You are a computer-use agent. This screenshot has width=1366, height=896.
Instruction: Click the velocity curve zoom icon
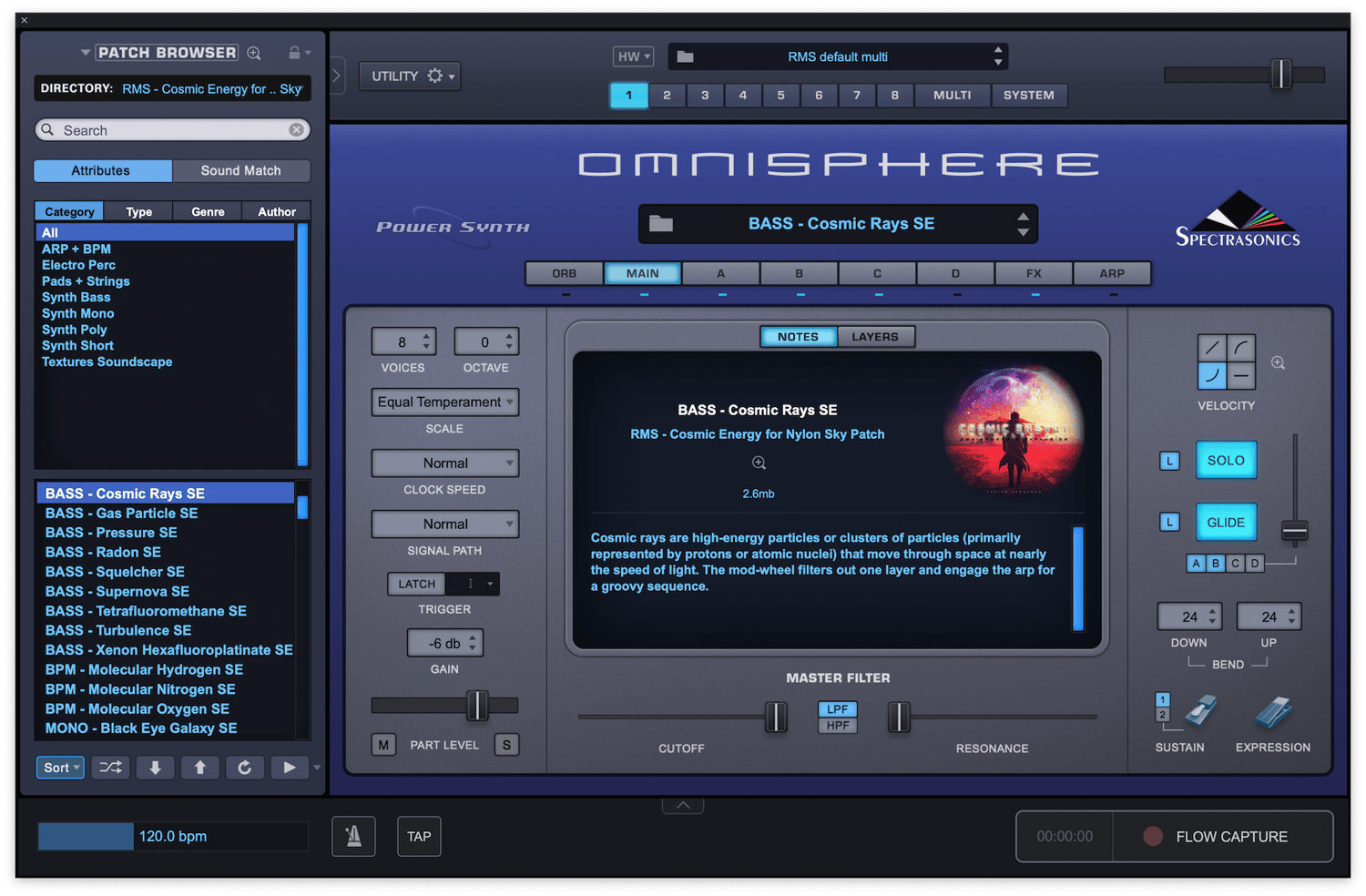(x=1279, y=362)
